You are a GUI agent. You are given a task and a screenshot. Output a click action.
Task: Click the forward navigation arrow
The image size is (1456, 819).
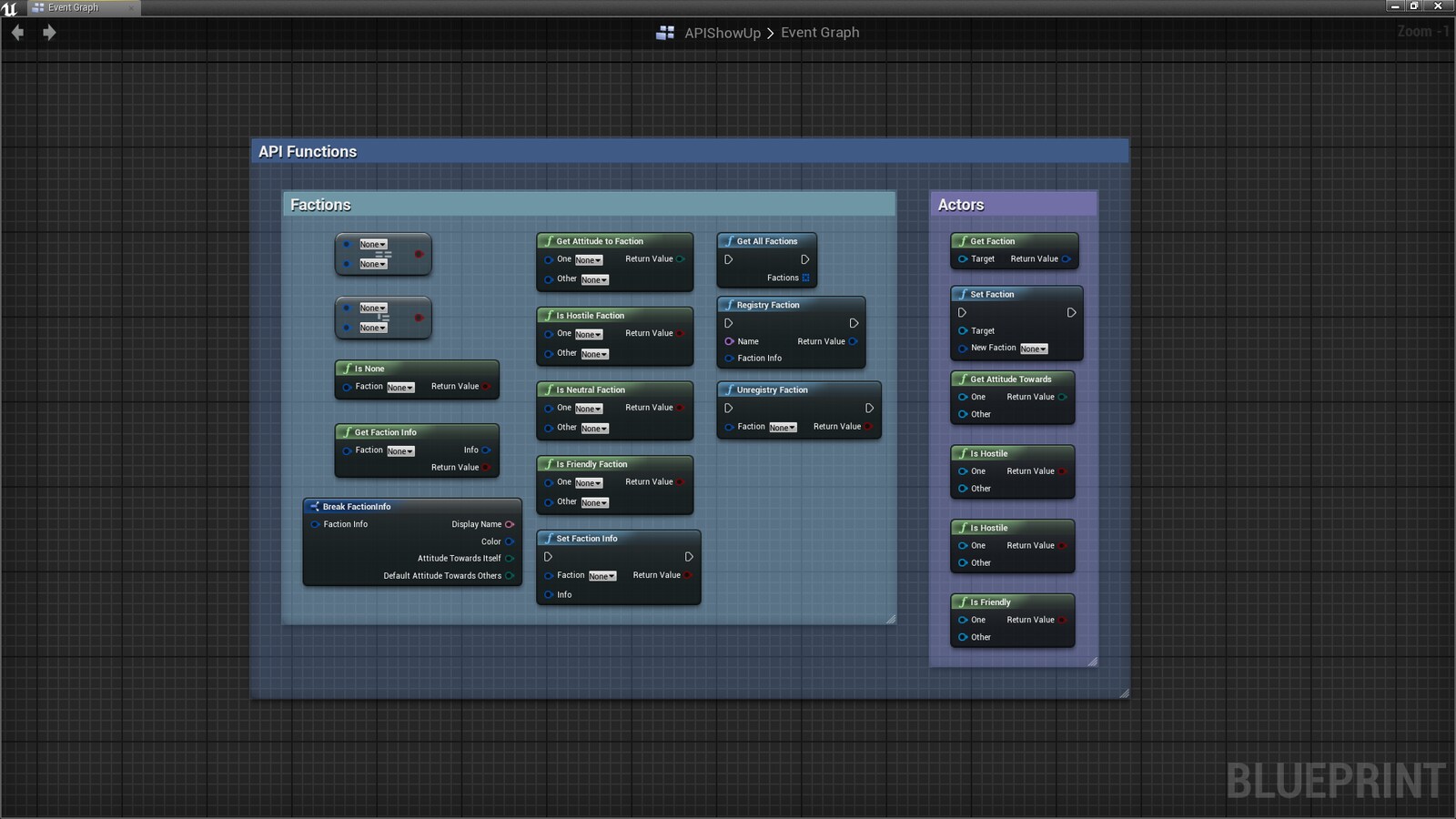point(49,33)
